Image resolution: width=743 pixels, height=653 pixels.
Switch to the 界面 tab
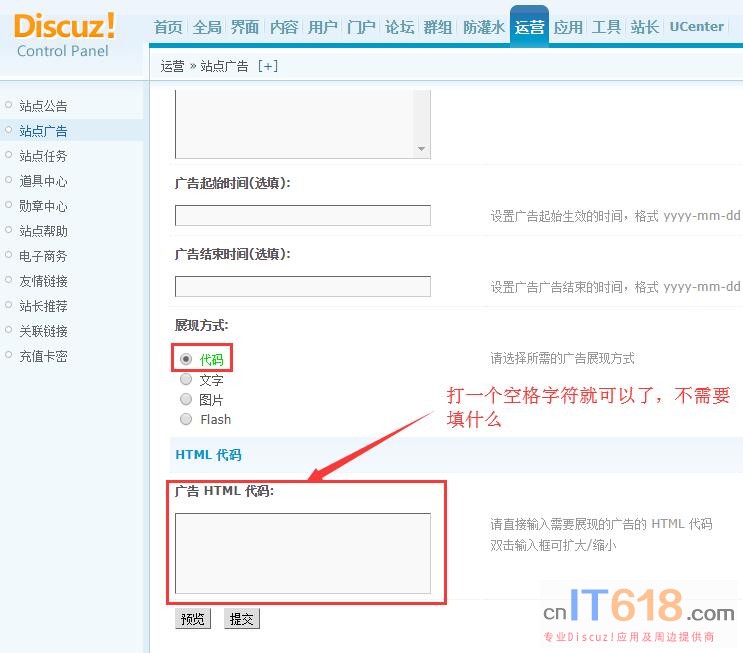pyautogui.click(x=245, y=27)
